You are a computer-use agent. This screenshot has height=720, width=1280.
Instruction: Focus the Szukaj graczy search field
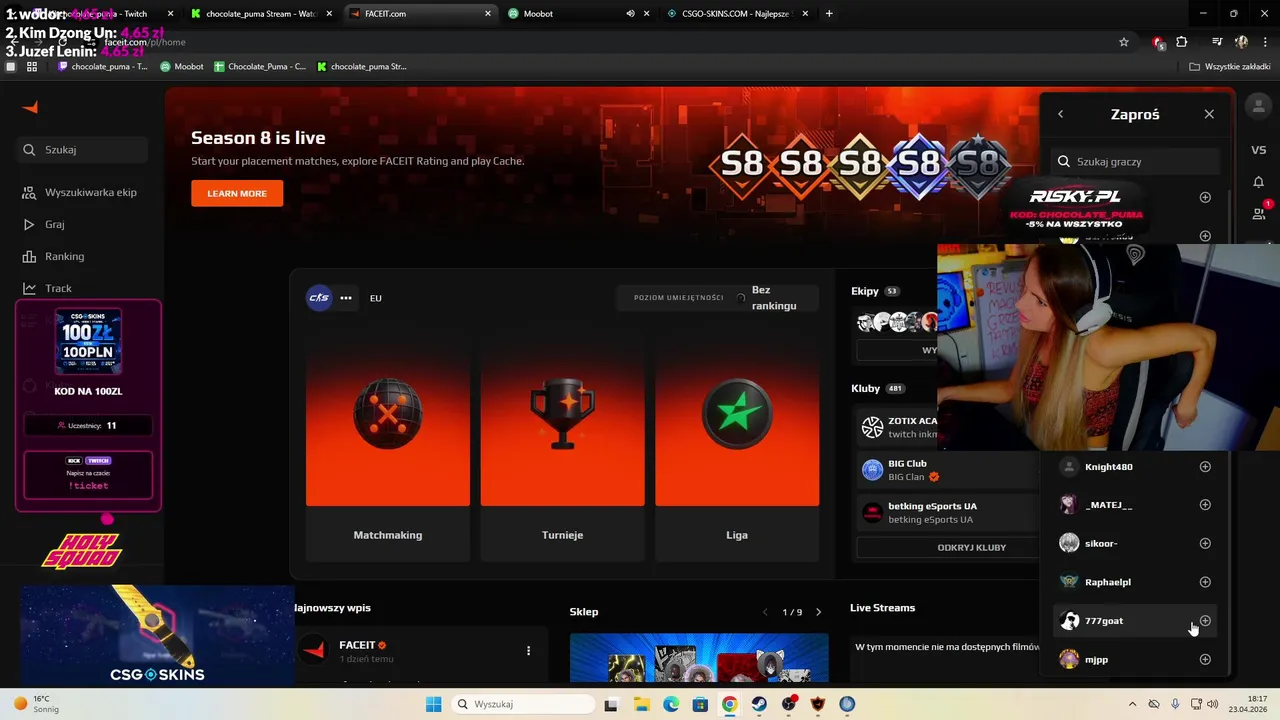click(x=1135, y=161)
